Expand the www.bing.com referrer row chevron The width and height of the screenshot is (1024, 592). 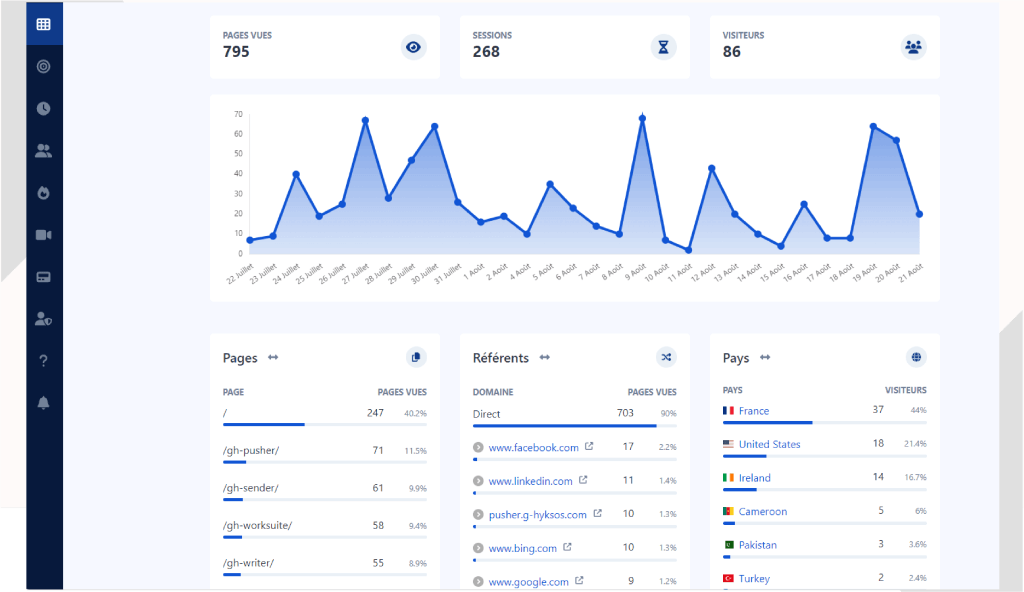tap(478, 548)
